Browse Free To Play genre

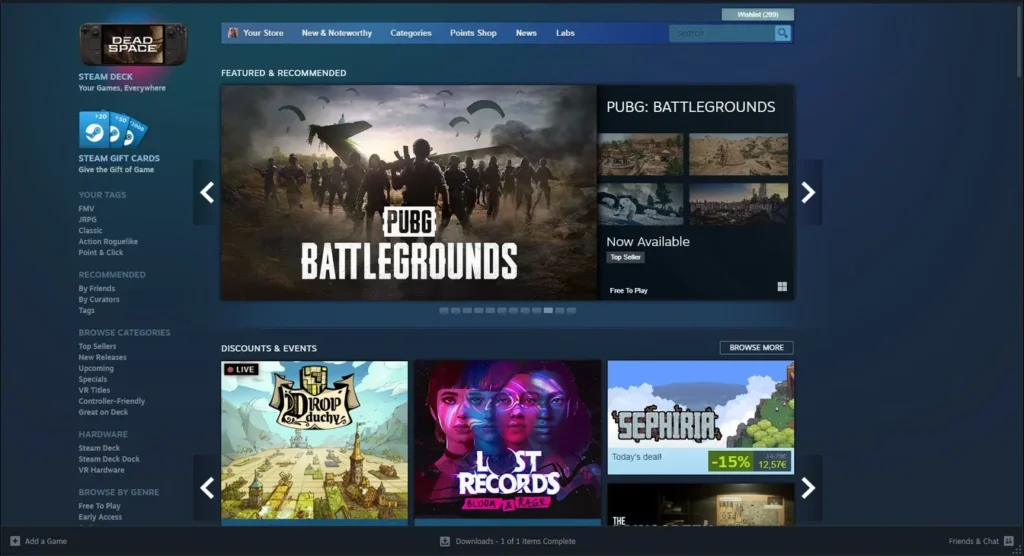pos(99,506)
